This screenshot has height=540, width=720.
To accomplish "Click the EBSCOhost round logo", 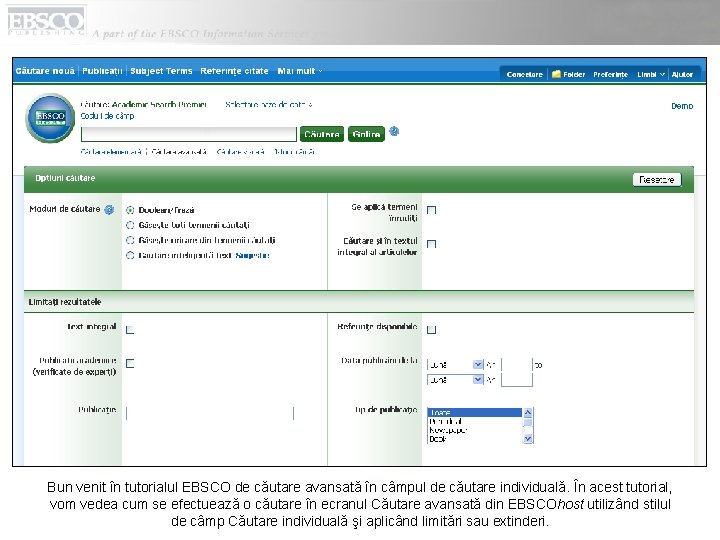I will (50, 118).
